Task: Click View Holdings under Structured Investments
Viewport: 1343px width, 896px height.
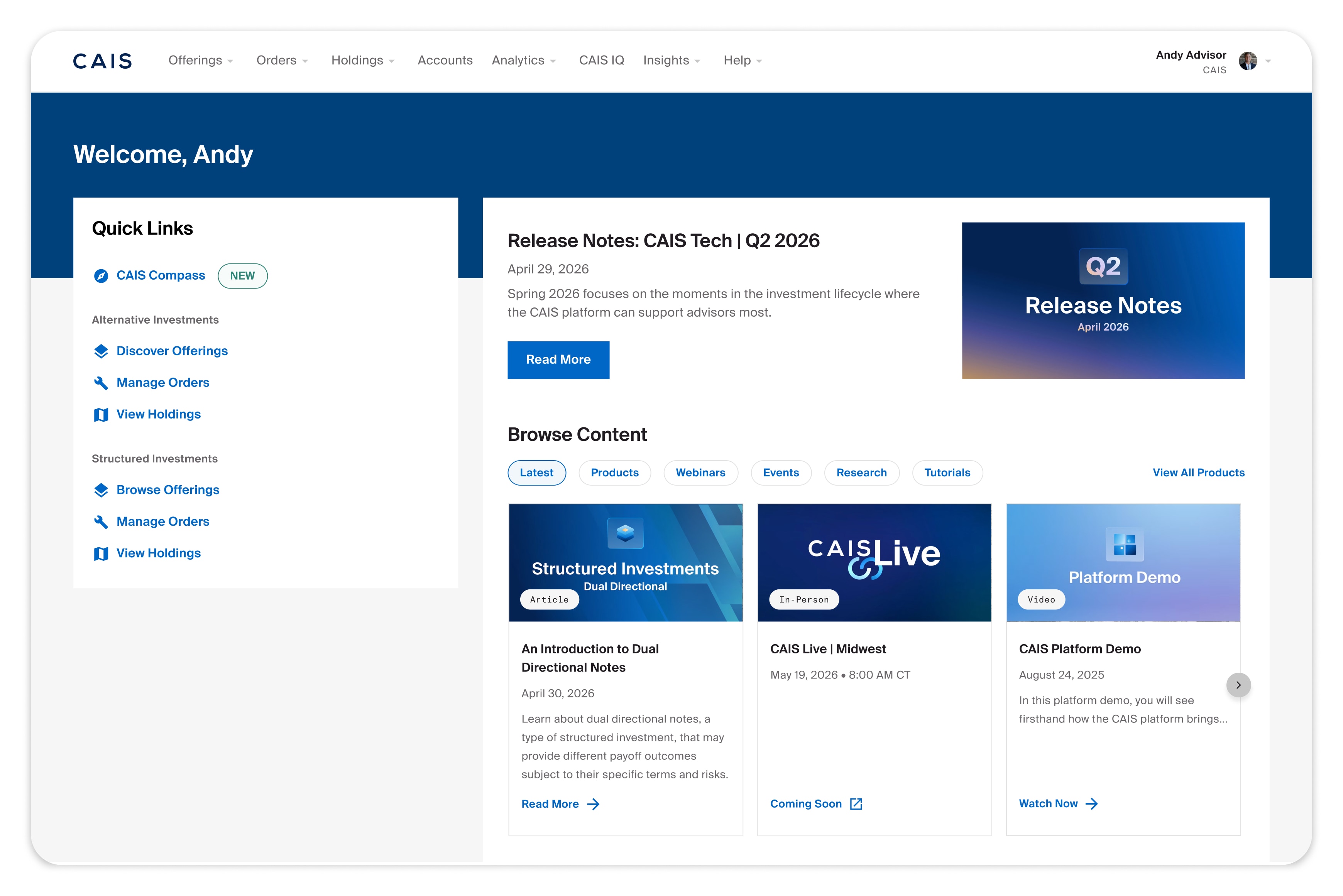Action: (x=159, y=554)
